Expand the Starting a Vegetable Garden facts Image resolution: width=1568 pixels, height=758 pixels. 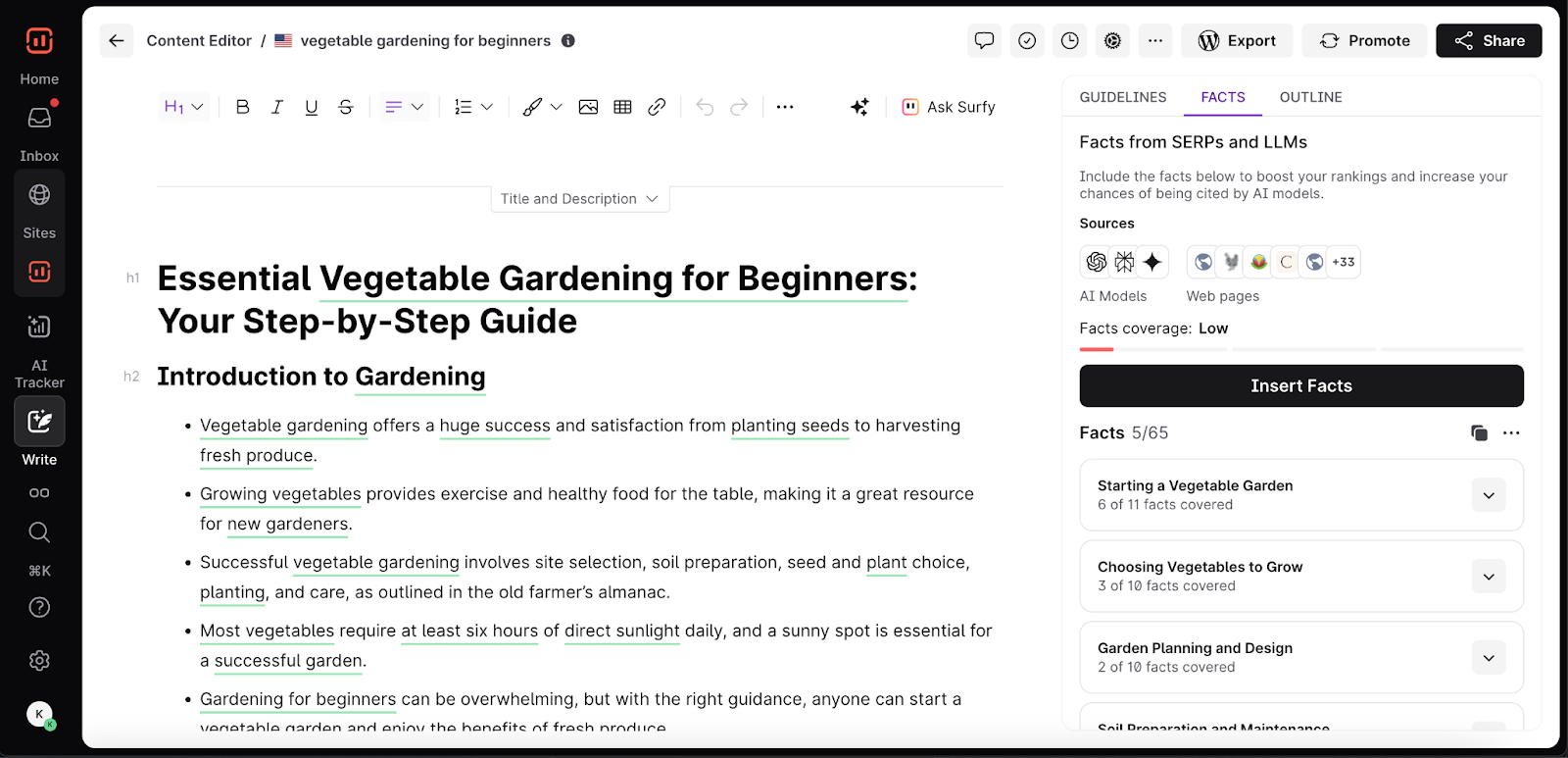click(x=1488, y=495)
